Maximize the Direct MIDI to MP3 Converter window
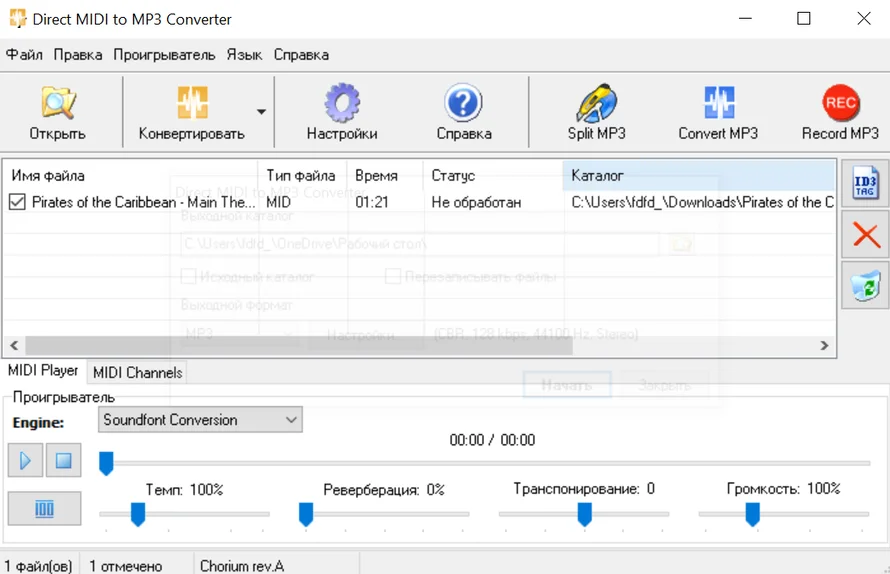Viewport: 890px width, 574px height. 804,19
